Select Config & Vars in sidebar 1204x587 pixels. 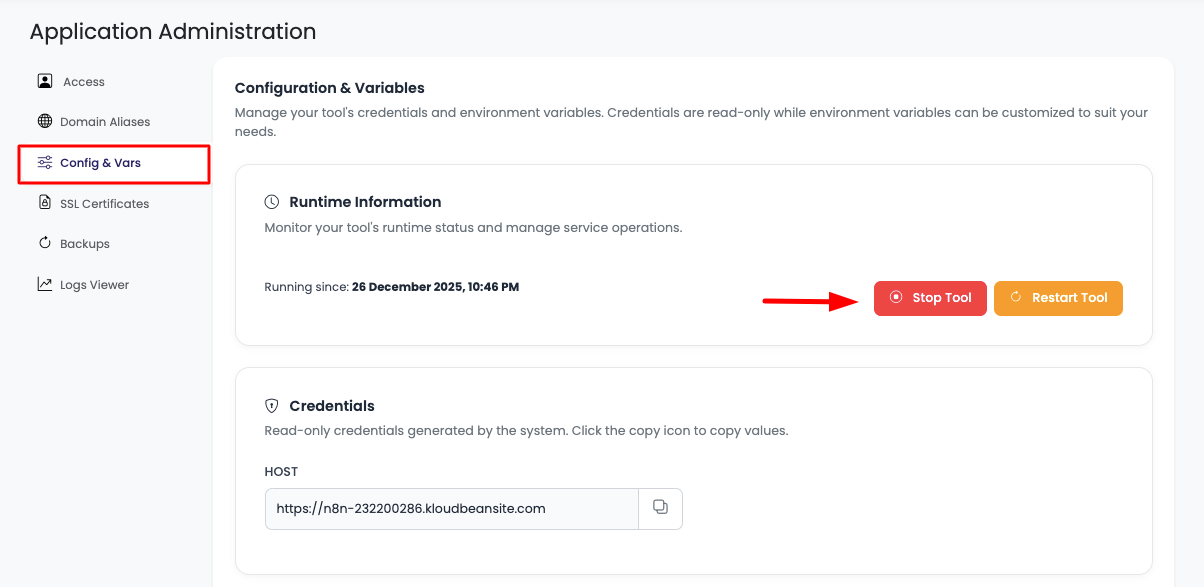[100, 163]
